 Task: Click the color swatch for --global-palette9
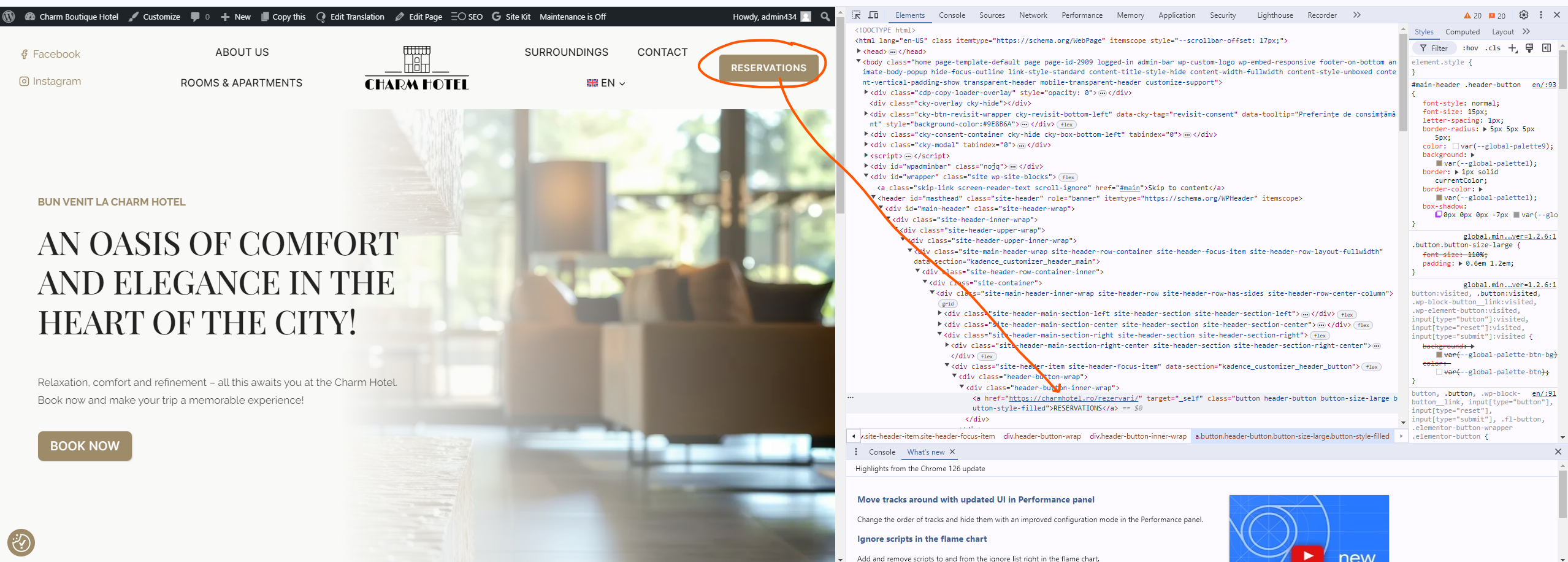(1456, 146)
